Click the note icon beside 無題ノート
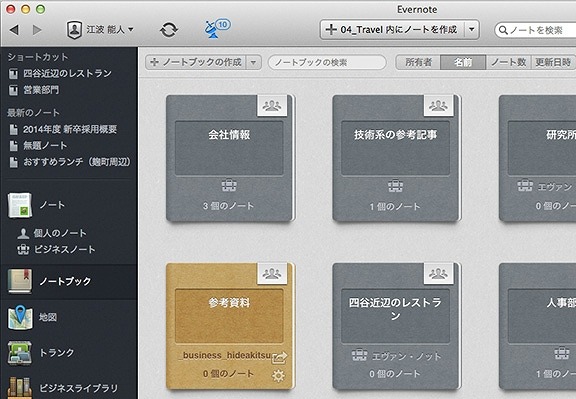Image resolution: width=576 pixels, height=399 pixels. (14, 146)
